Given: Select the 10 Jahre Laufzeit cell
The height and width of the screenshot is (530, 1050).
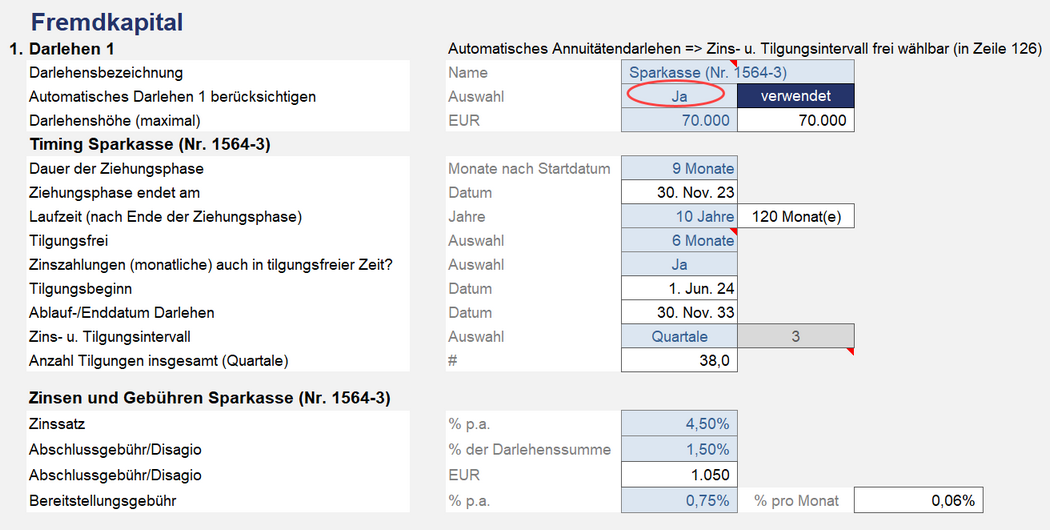Looking at the screenshot, I should (x=678, y=217).
